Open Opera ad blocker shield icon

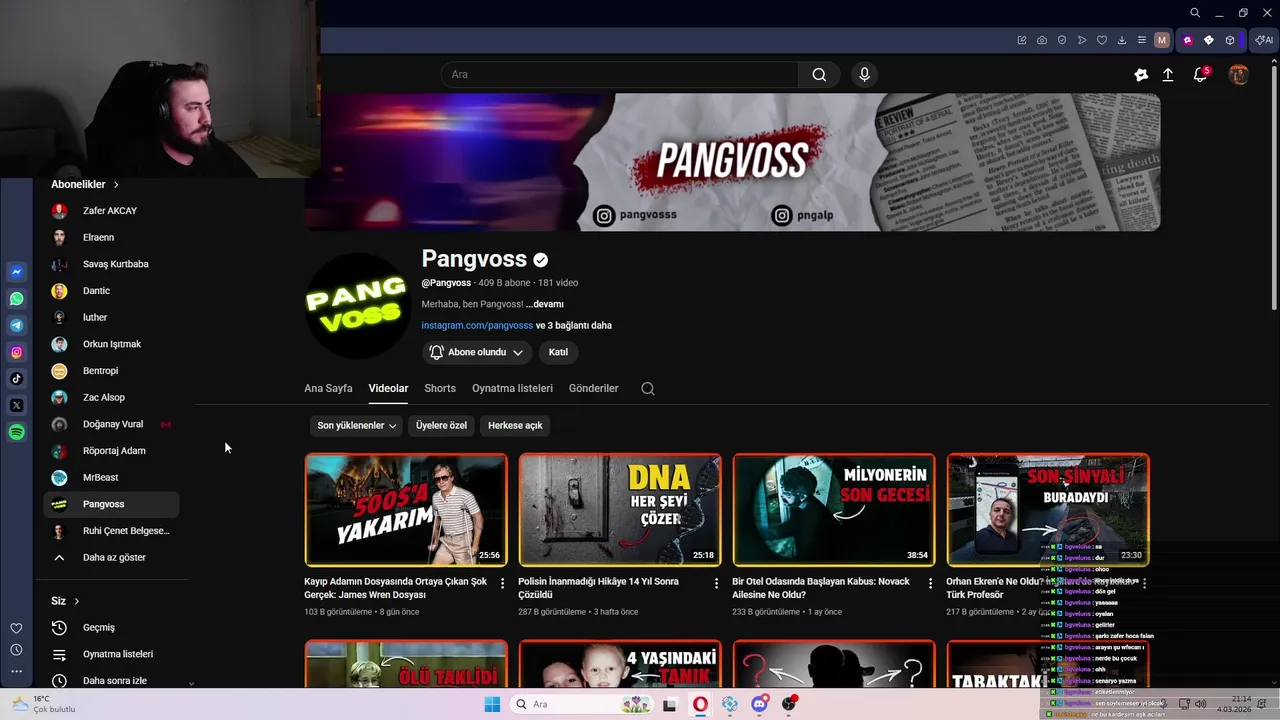tap(1062, 40)
